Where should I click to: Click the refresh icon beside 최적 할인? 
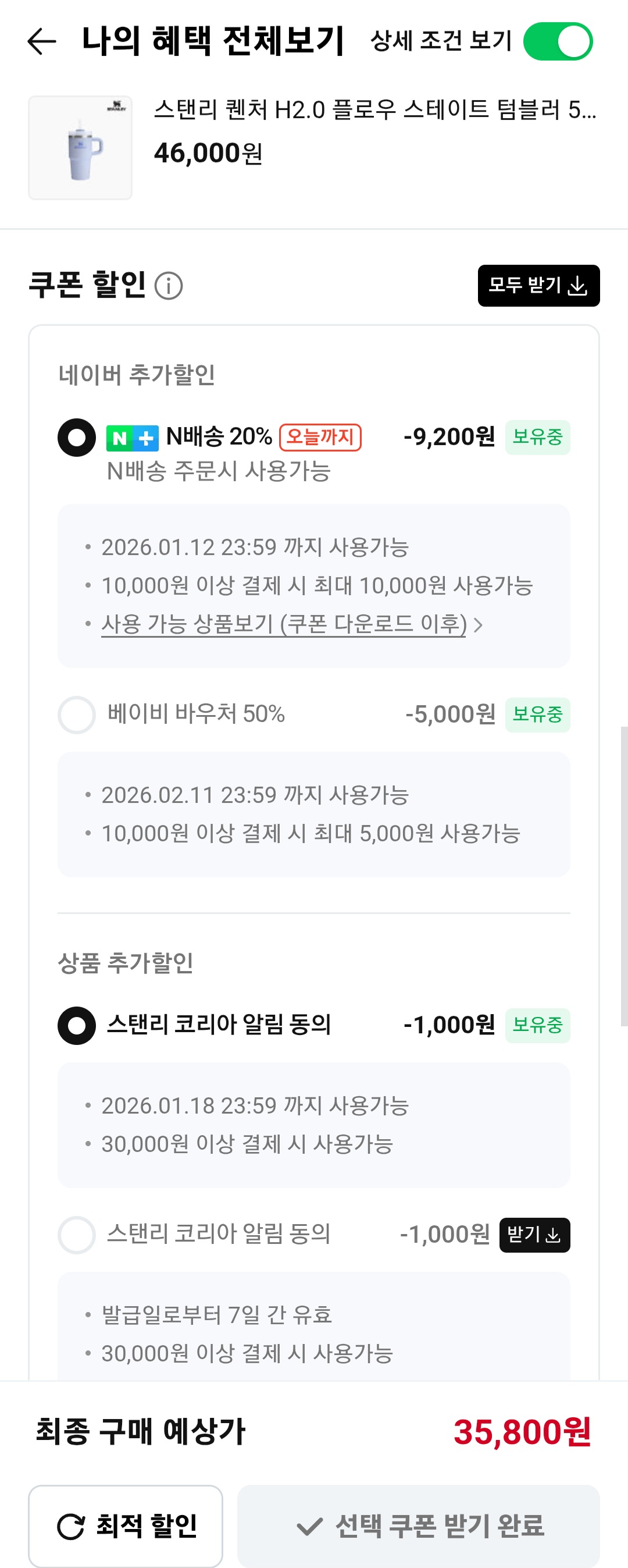click(x=70, y=1526)
